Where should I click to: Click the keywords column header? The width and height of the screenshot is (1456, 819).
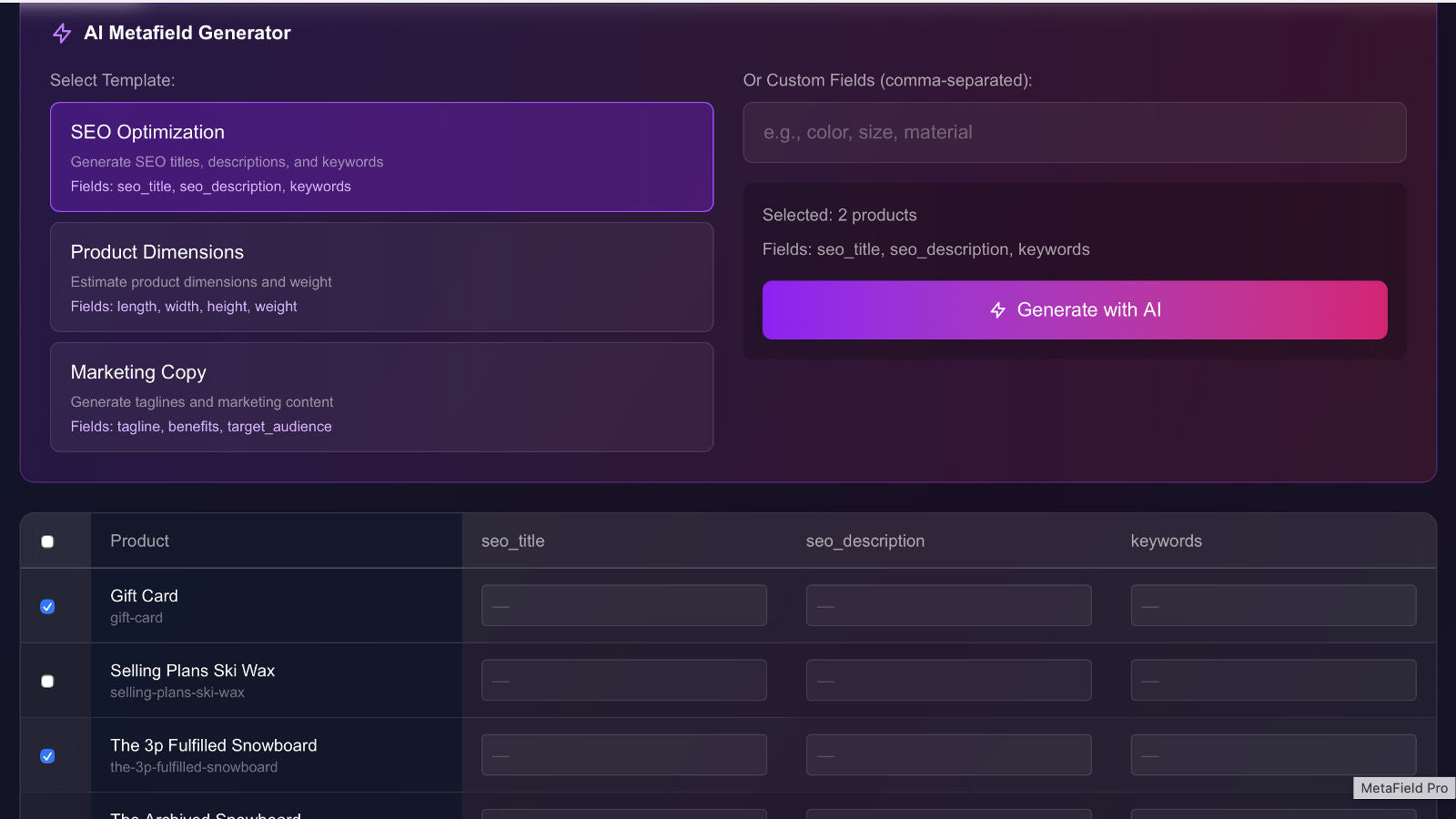1167,541
